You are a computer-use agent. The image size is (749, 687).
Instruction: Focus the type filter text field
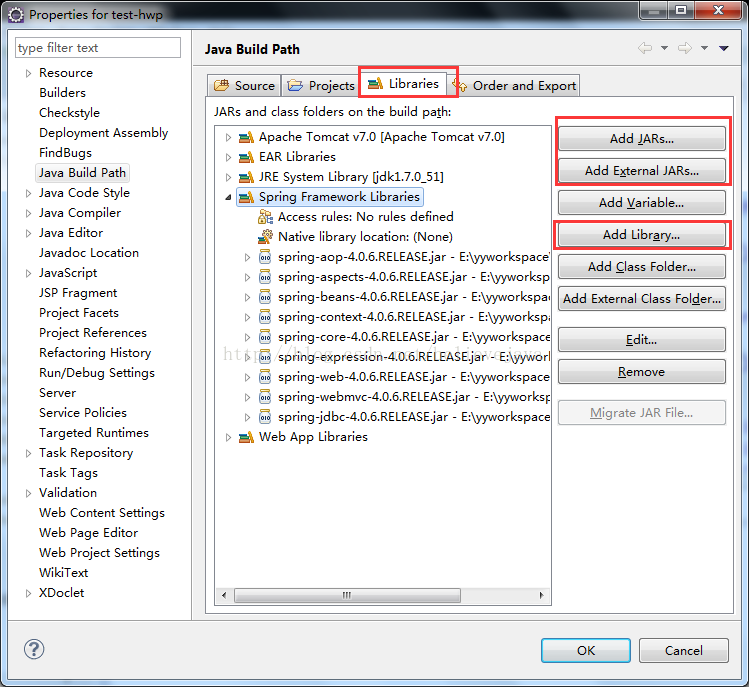pos(98,48)
